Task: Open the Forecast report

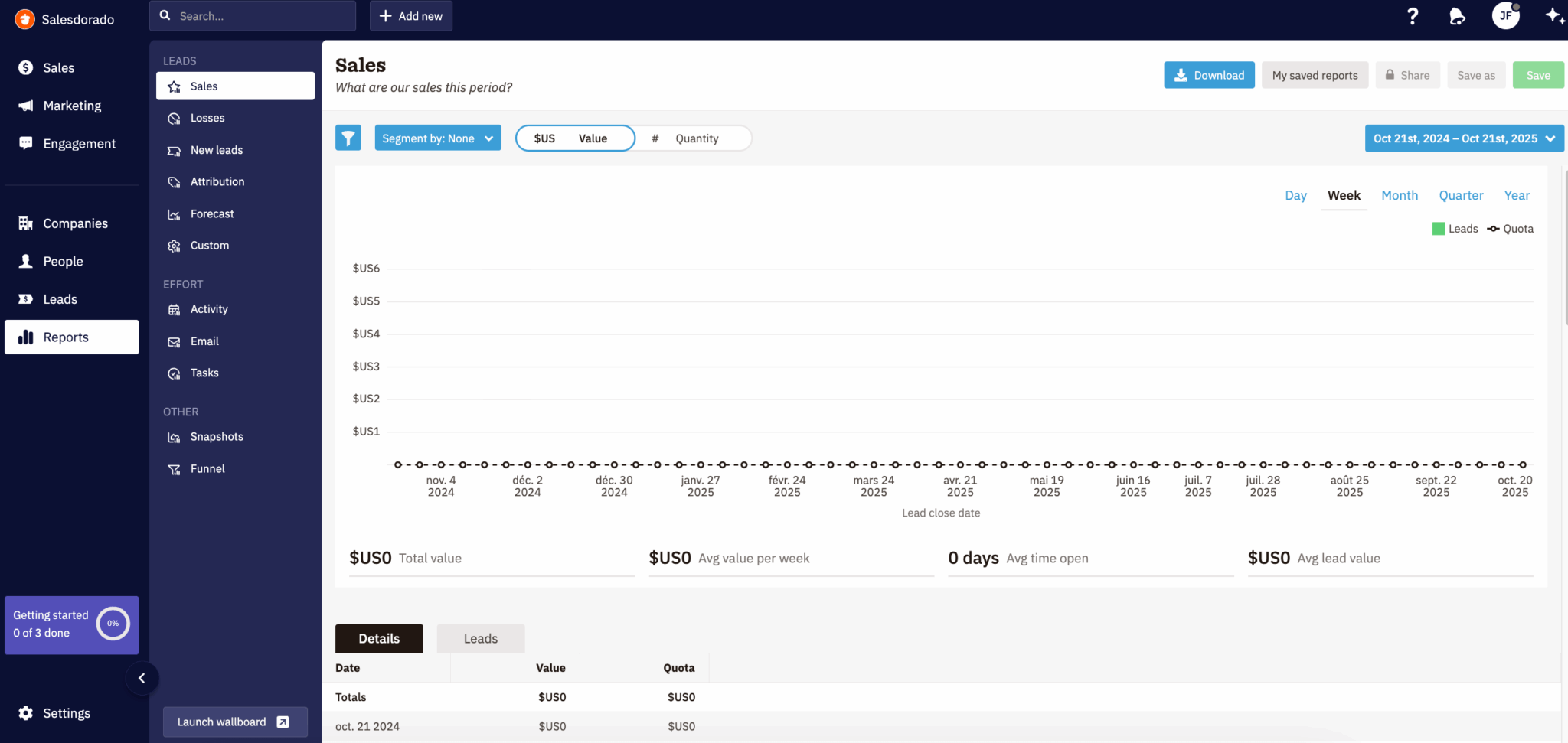Action: coord(212,214)
